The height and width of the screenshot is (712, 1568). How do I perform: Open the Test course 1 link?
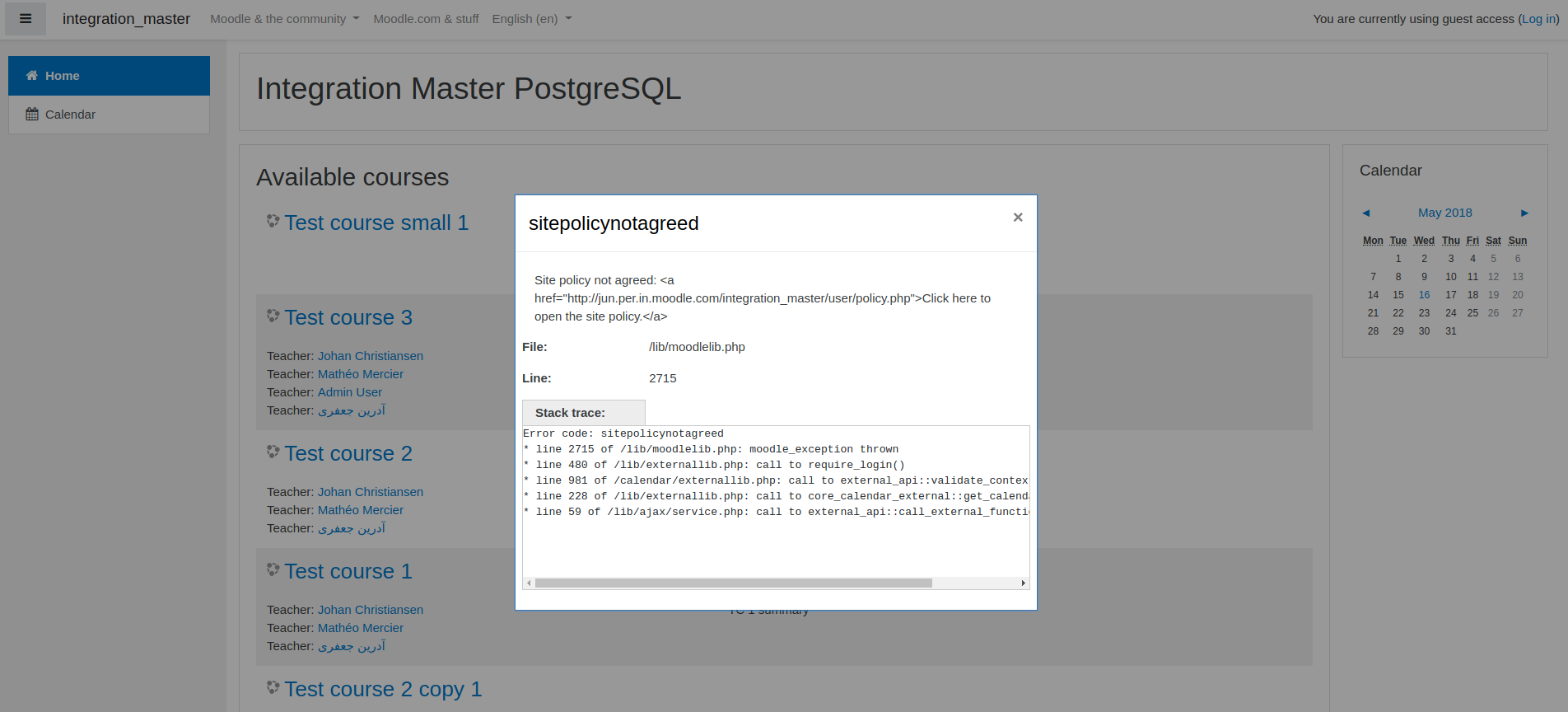(x=348, y=571)
